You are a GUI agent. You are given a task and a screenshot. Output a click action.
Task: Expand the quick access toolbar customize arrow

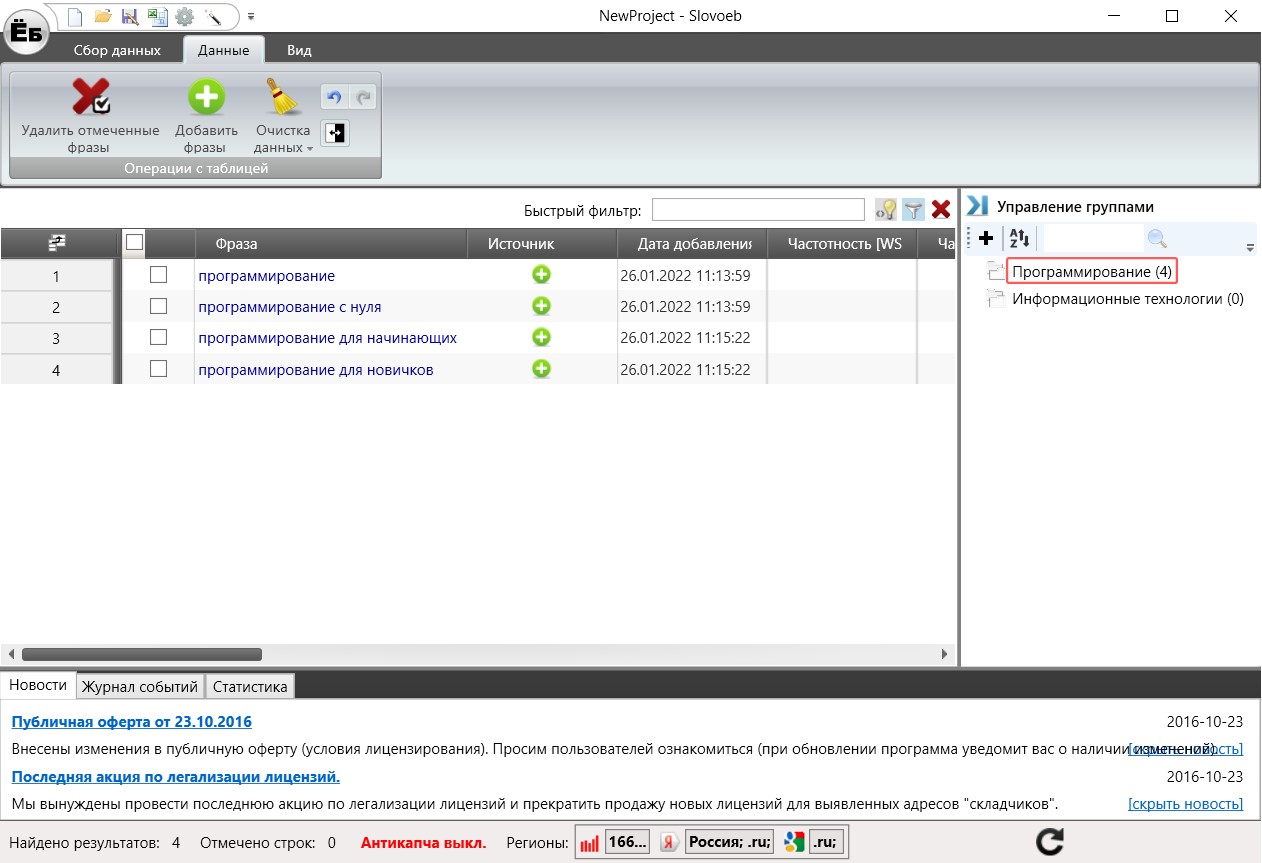[x=251, y=17]
